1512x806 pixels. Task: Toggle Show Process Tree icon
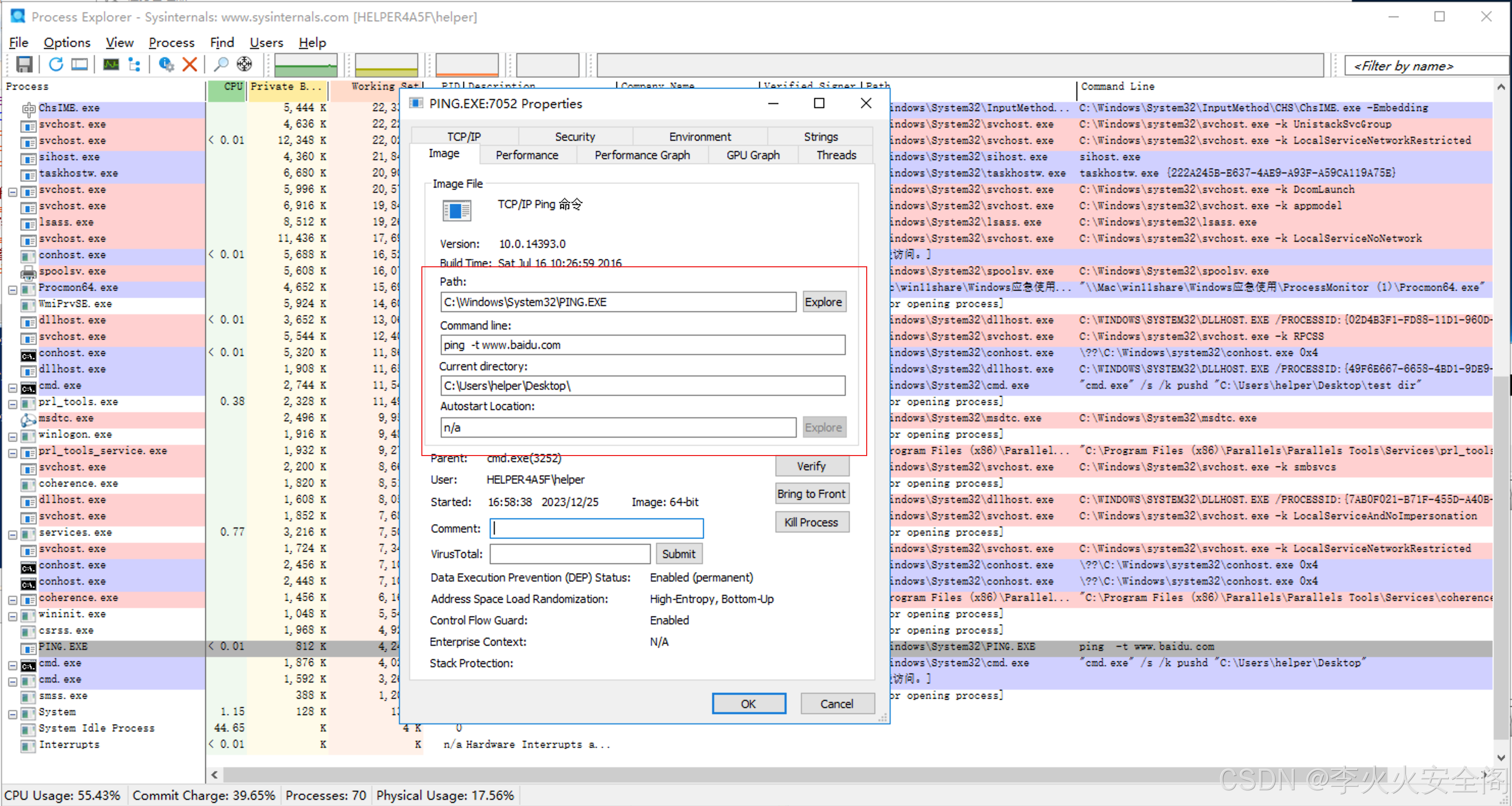134,64
